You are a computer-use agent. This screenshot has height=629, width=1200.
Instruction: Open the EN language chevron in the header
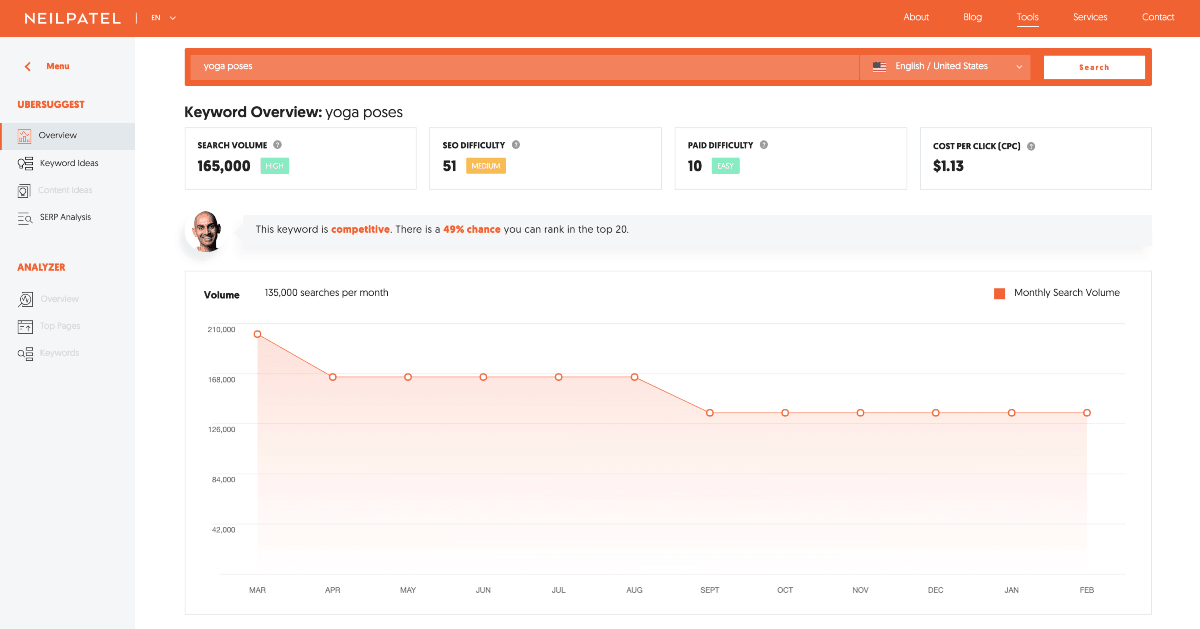(171, 17)
